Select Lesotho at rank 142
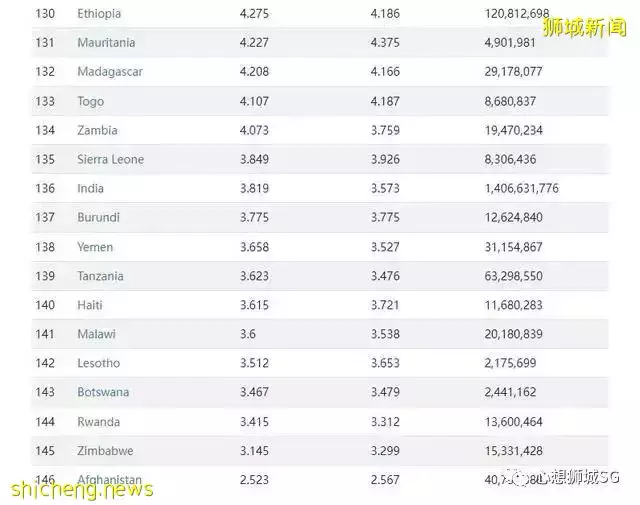The image size is (640, 505). pos(98,363)
